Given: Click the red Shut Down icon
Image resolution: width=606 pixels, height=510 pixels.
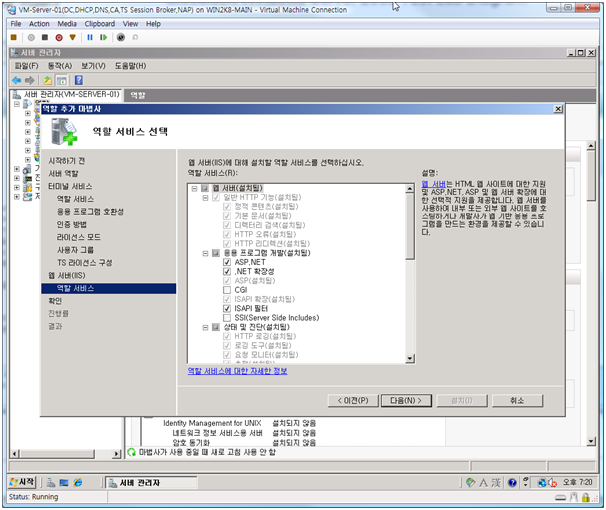Looking at the screenshot, I should point(59,37).
